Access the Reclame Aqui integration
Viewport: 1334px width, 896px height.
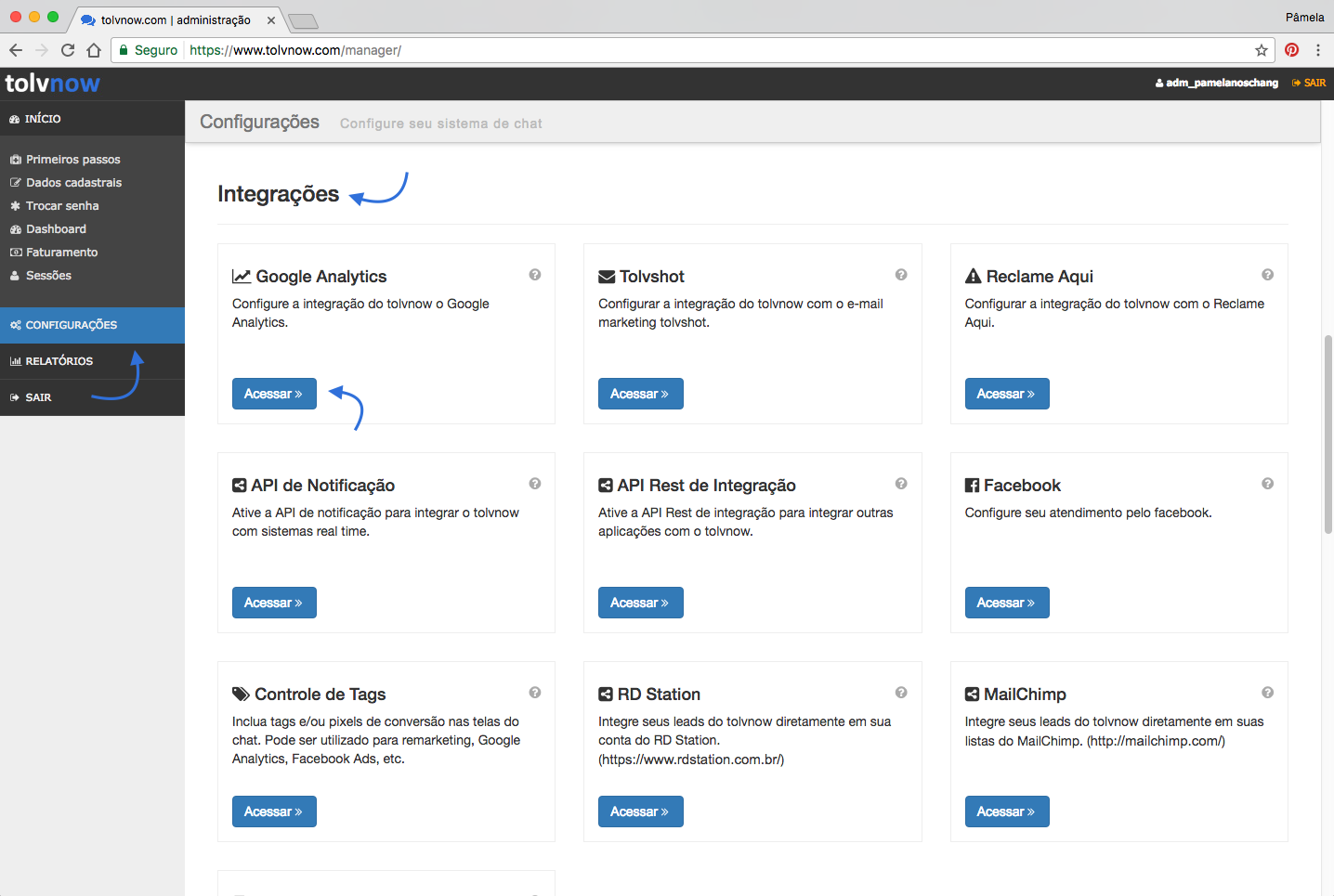[x=1007, y=394]
